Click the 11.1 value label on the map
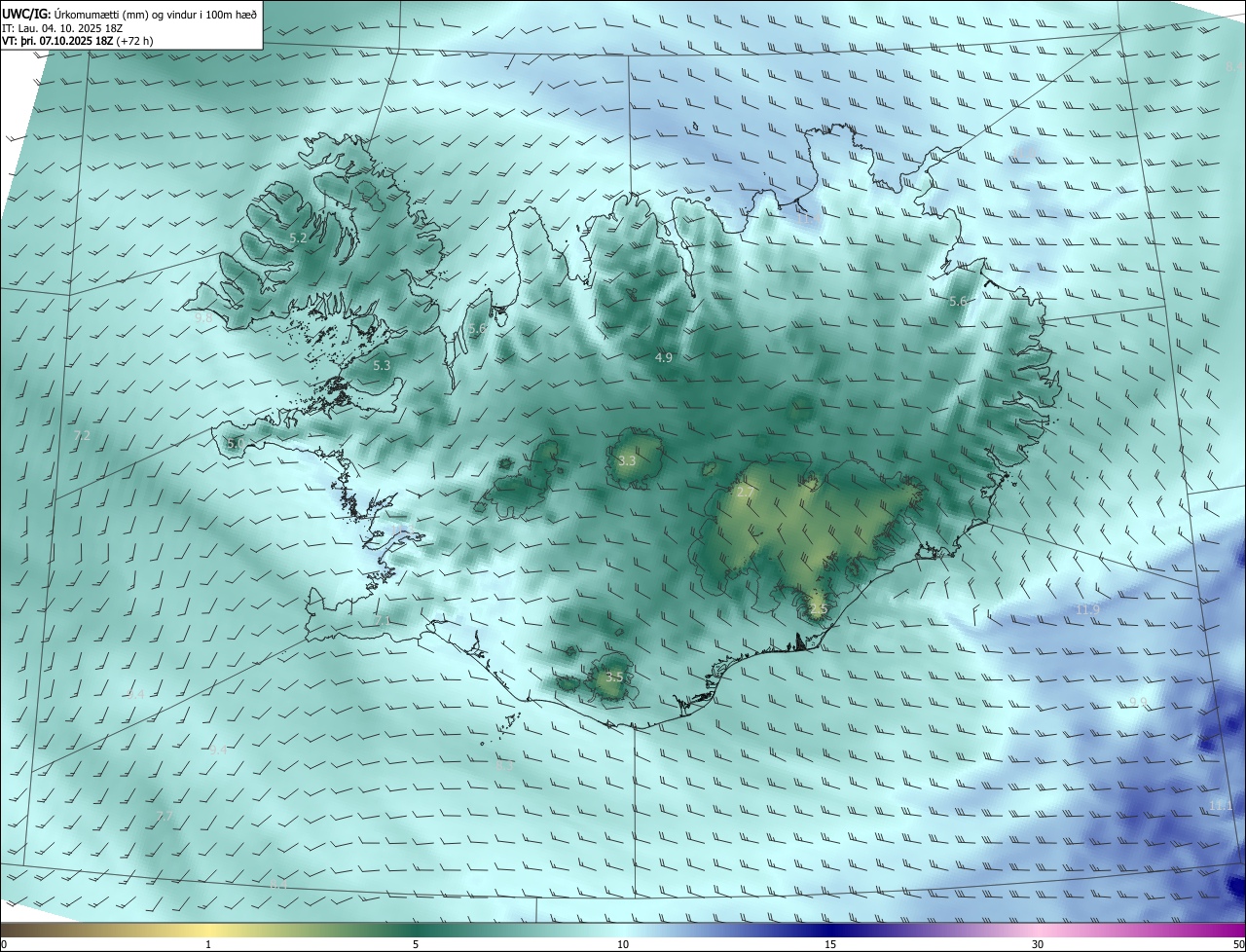 (x=1221, y=805)
